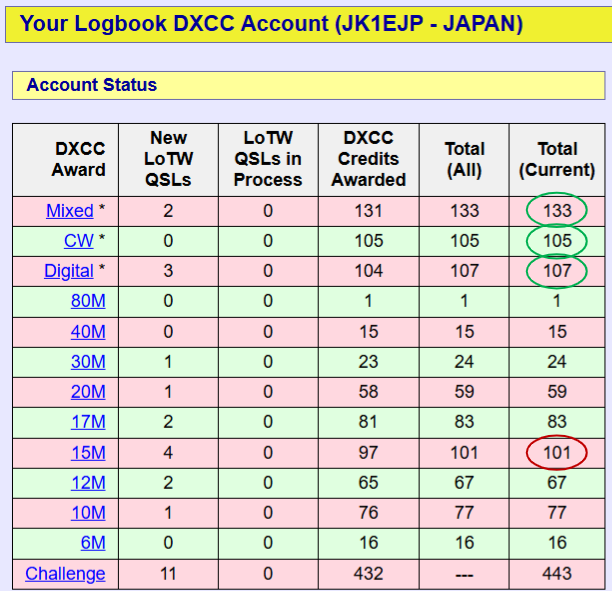Click Digital row credits awarded 104
This screenshot has height=591, width=613.
click(368, 271)
